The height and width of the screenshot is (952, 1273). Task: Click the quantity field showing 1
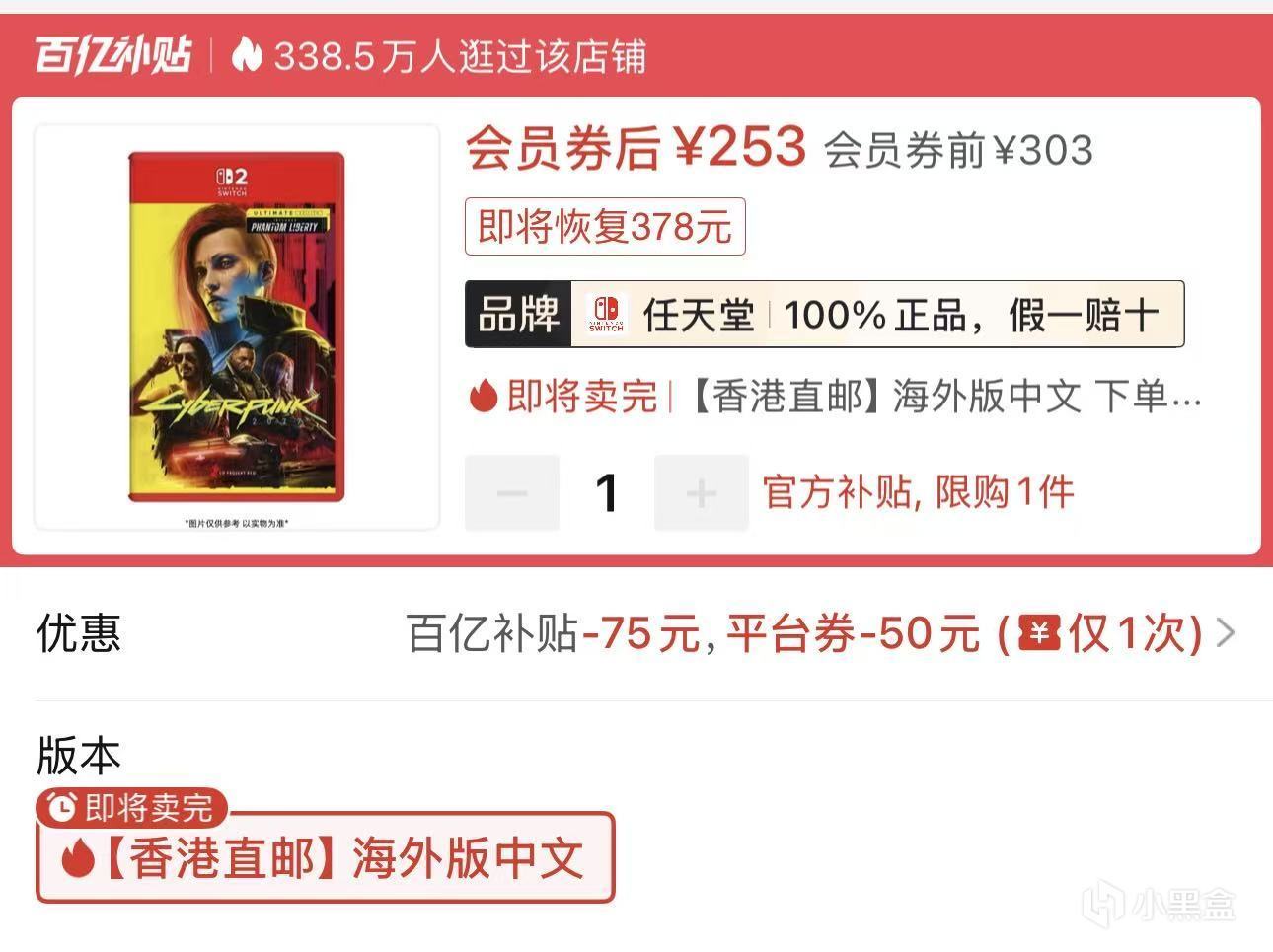pyautogui.click(x=607, y=492)
